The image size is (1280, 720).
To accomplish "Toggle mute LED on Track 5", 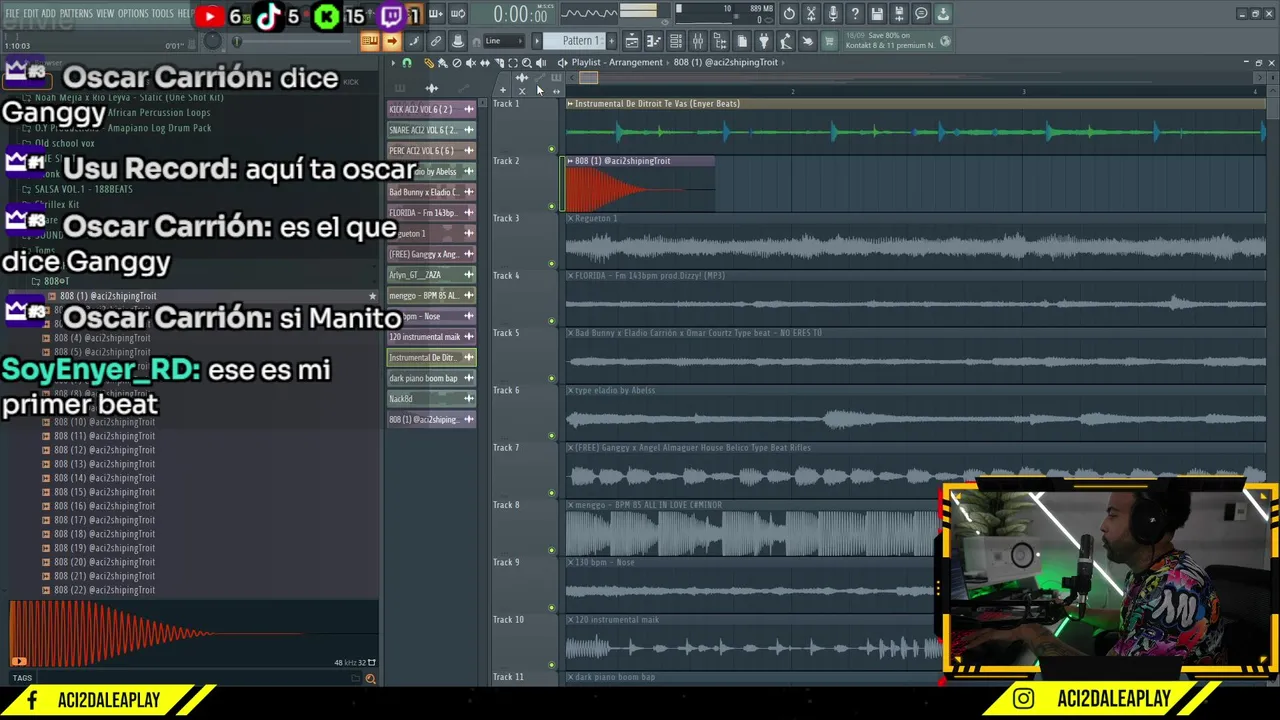I will [x=552, y=379].
